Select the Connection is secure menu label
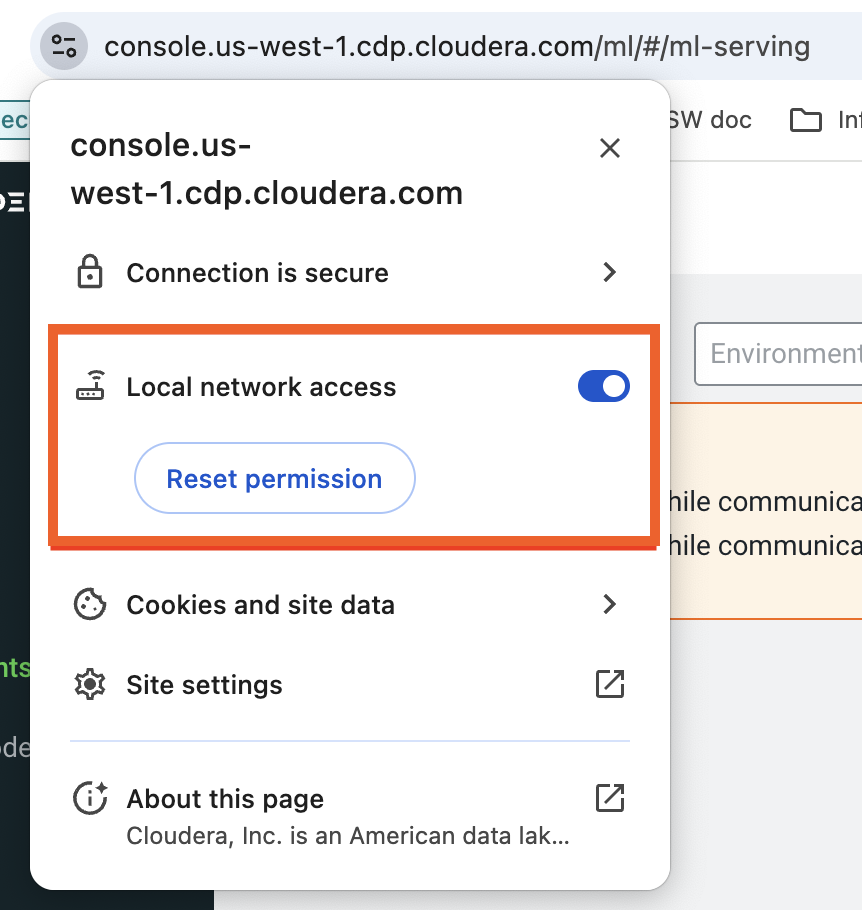 257,273
